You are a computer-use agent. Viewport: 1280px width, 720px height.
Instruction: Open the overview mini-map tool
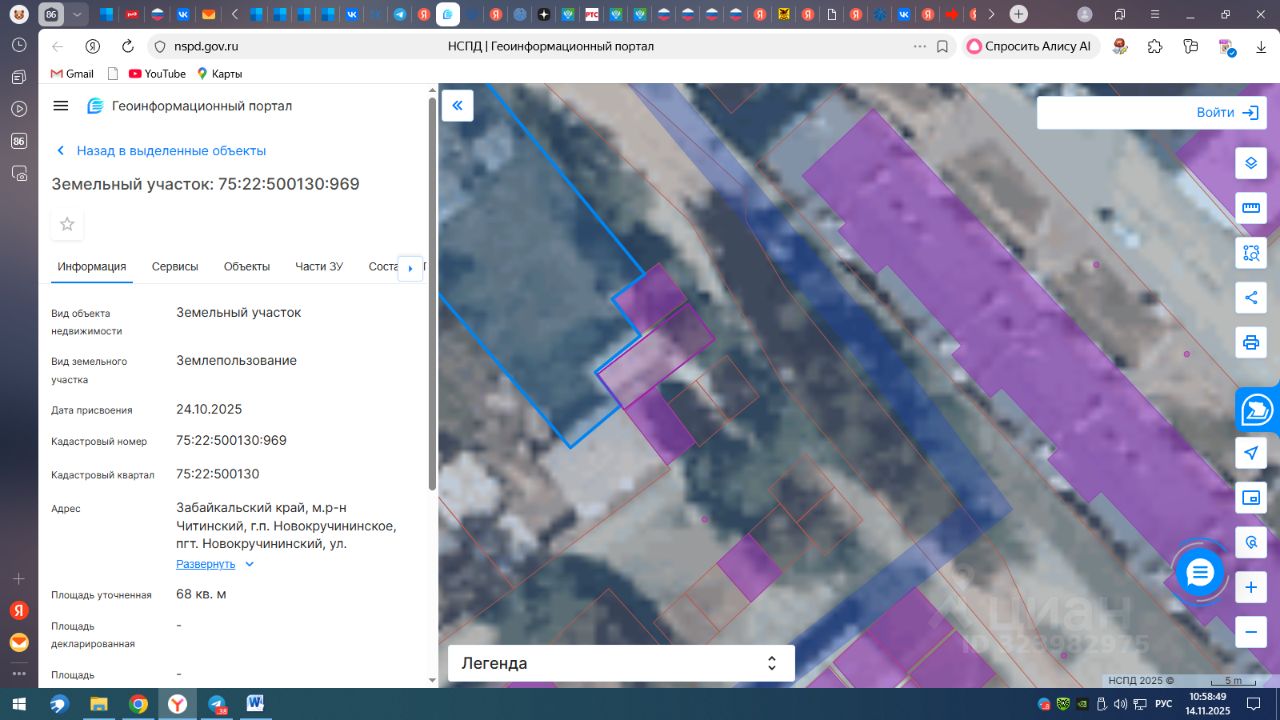pyautogui.click(x=1250, y=498)
